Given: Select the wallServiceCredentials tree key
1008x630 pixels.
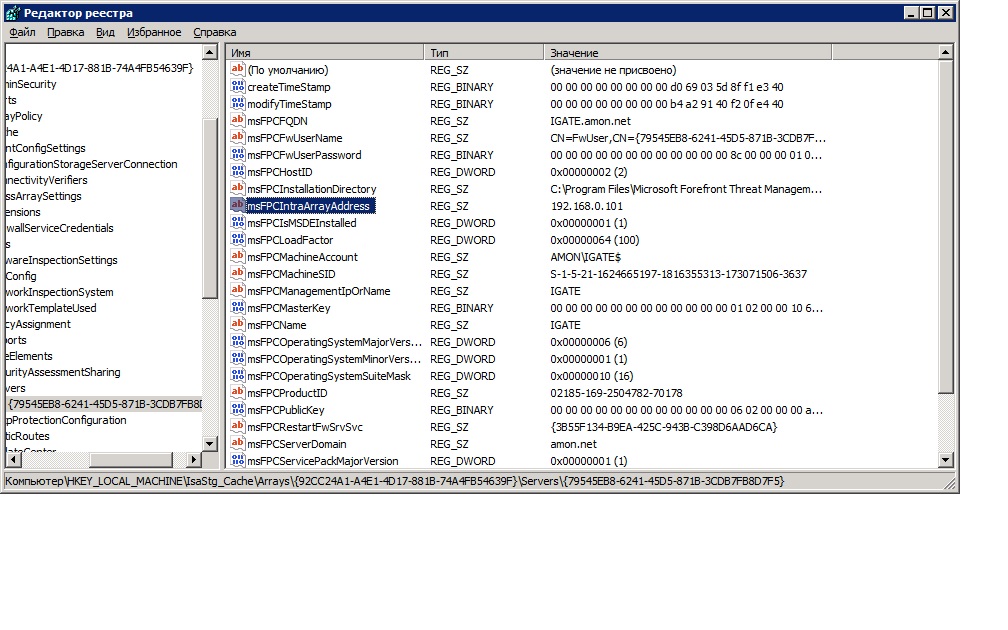Looking at the screenshot, I should click(x=59, y=228).
